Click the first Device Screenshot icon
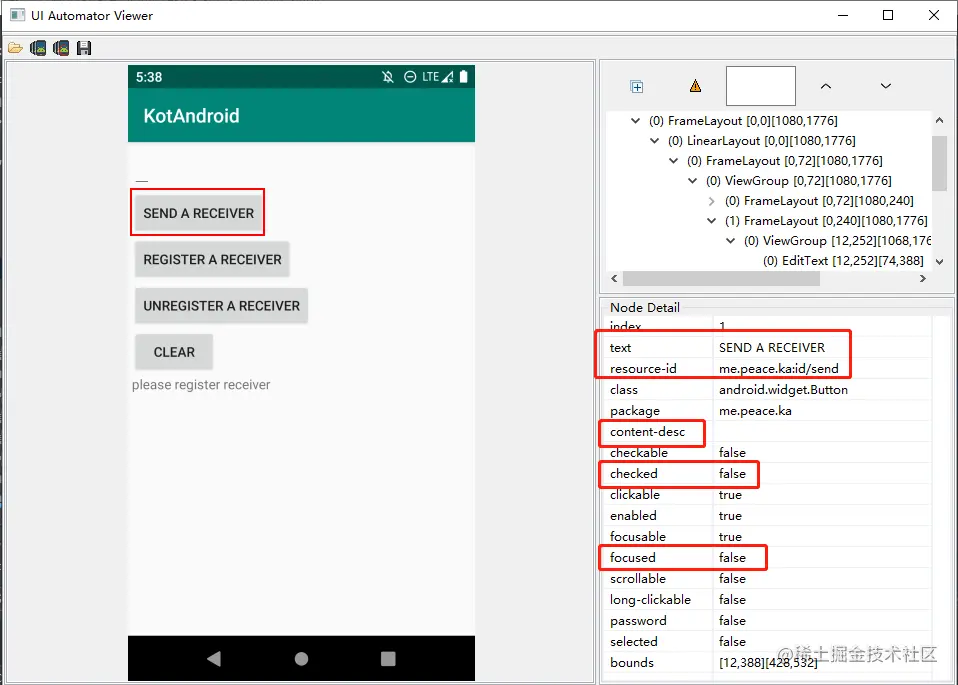 pyautogui.click(x=38, y=48)
